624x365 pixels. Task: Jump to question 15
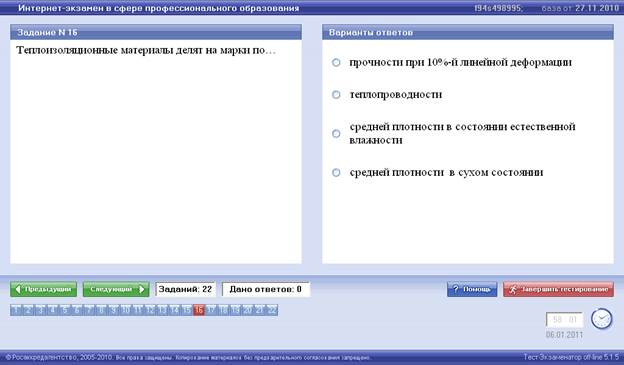pos(187,310)
